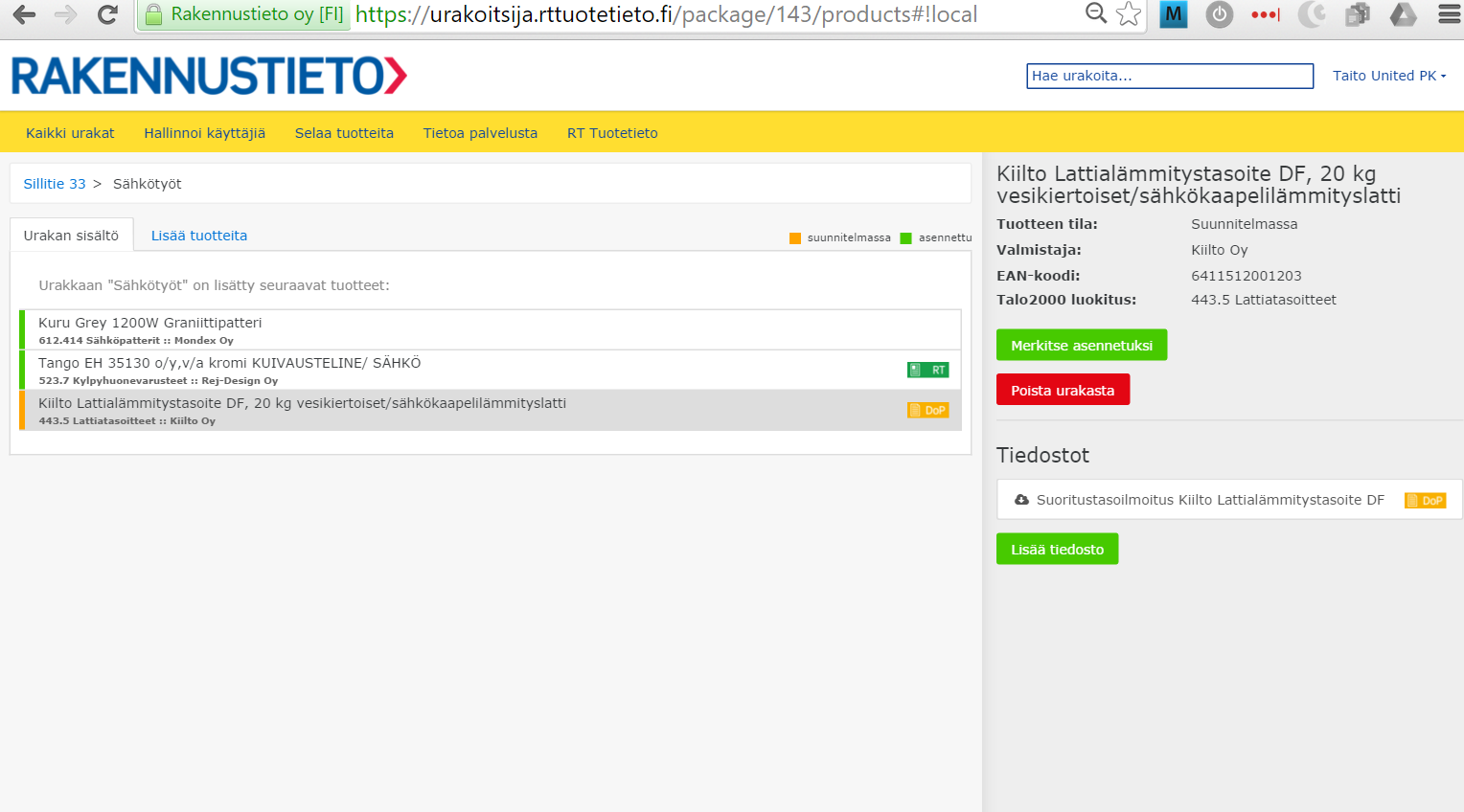Open Hallinnoi käyttäjiä menu item
The image size is (1464, 812).
tap(204, 133)
